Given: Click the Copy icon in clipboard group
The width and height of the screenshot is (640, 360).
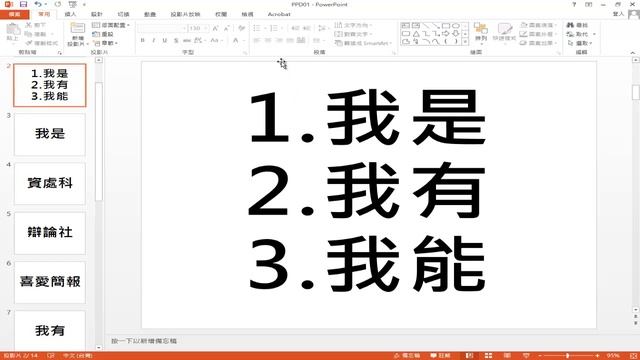Looking at the screenshot, I should click(29, 34).
